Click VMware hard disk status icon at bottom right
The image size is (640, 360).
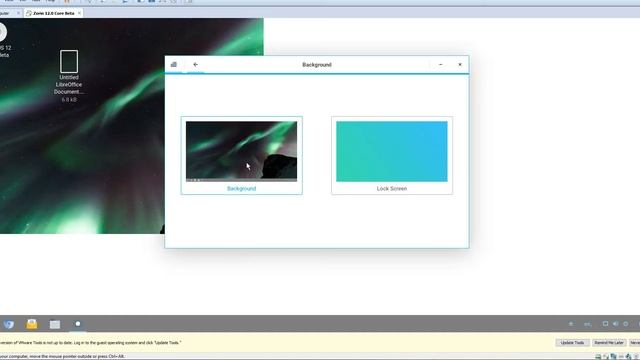pos(598,357)
